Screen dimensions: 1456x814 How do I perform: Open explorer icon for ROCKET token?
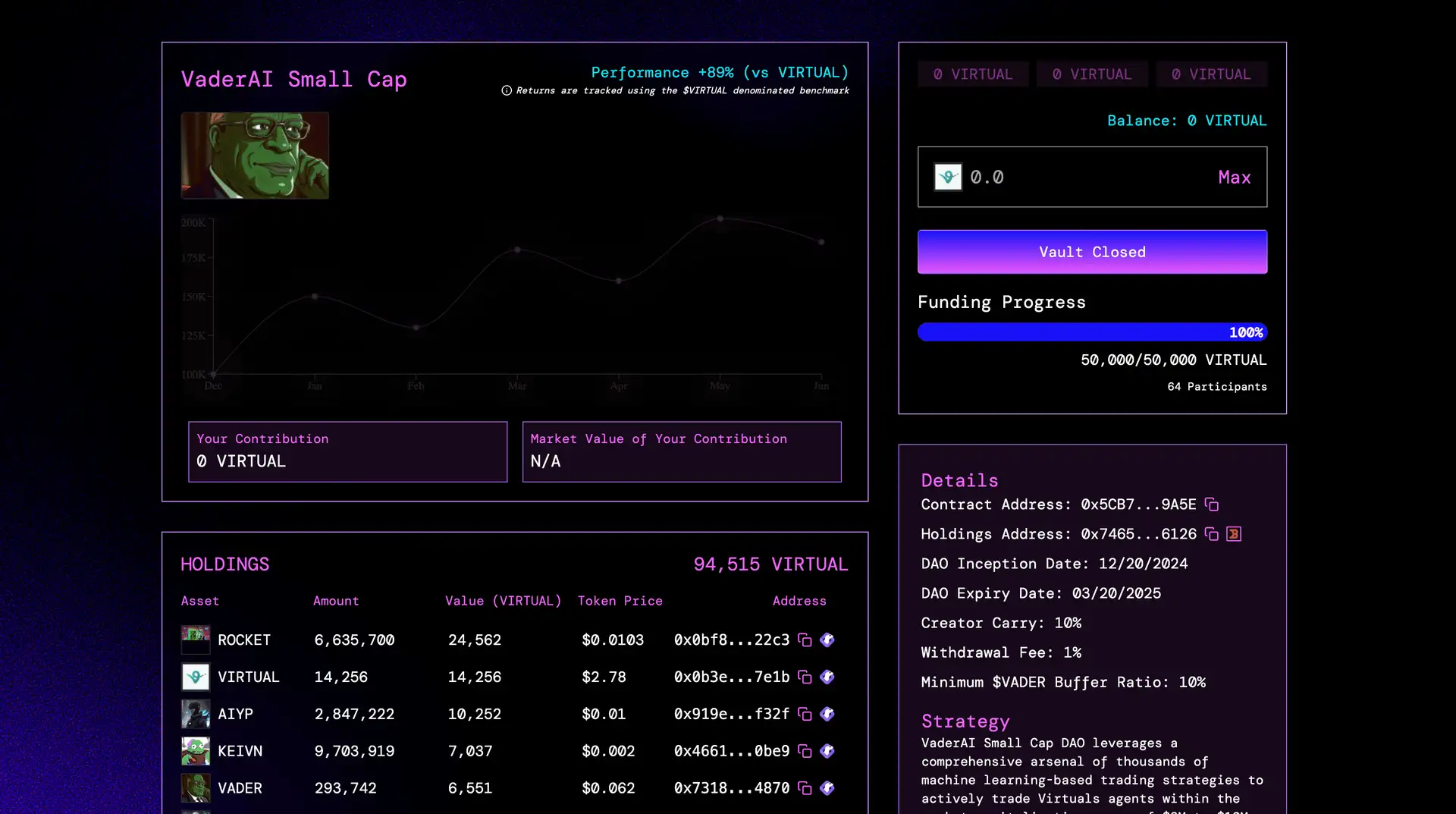click(827, 640)
